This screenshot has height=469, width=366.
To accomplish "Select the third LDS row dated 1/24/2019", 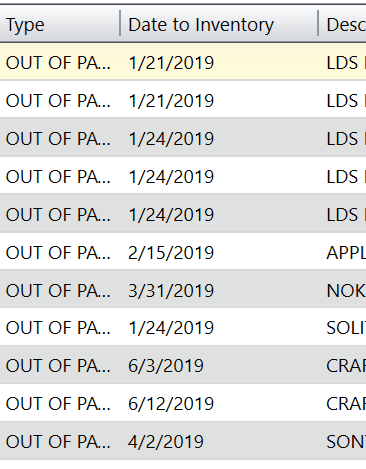I will [183, 214].
